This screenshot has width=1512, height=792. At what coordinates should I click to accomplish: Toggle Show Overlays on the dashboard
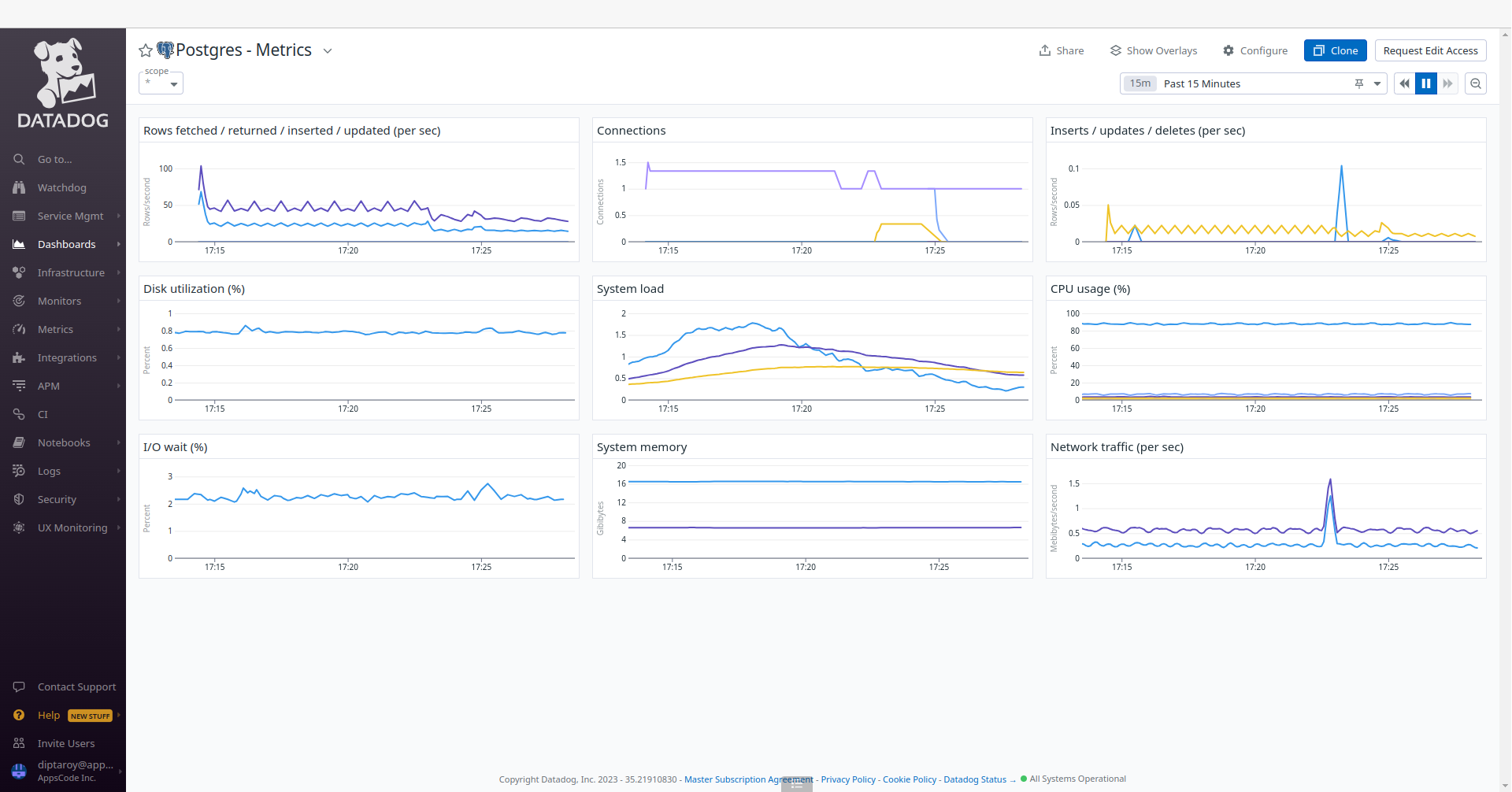(1152, 50)
